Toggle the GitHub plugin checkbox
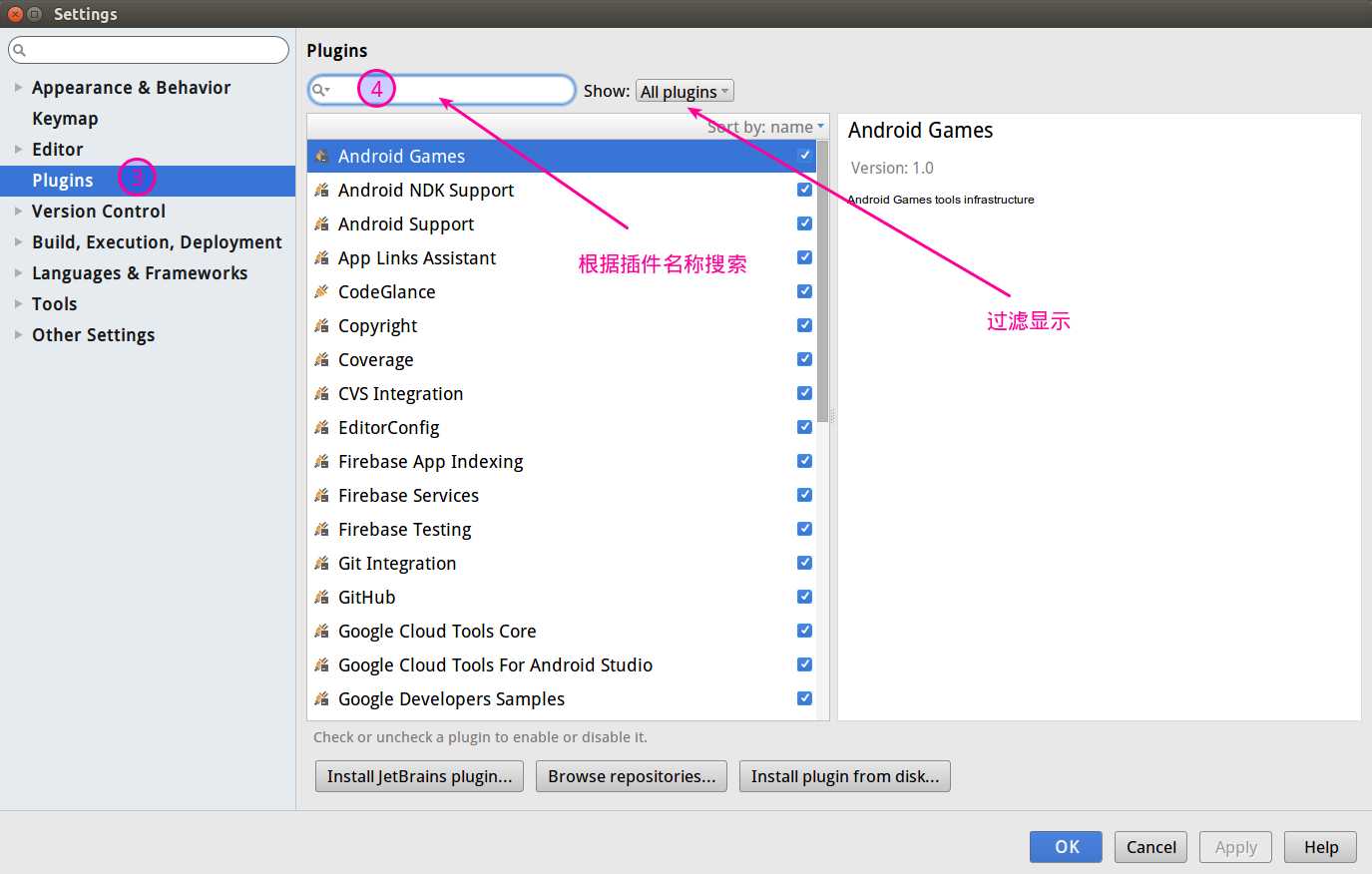1372x874 pixels. [804, 596]
